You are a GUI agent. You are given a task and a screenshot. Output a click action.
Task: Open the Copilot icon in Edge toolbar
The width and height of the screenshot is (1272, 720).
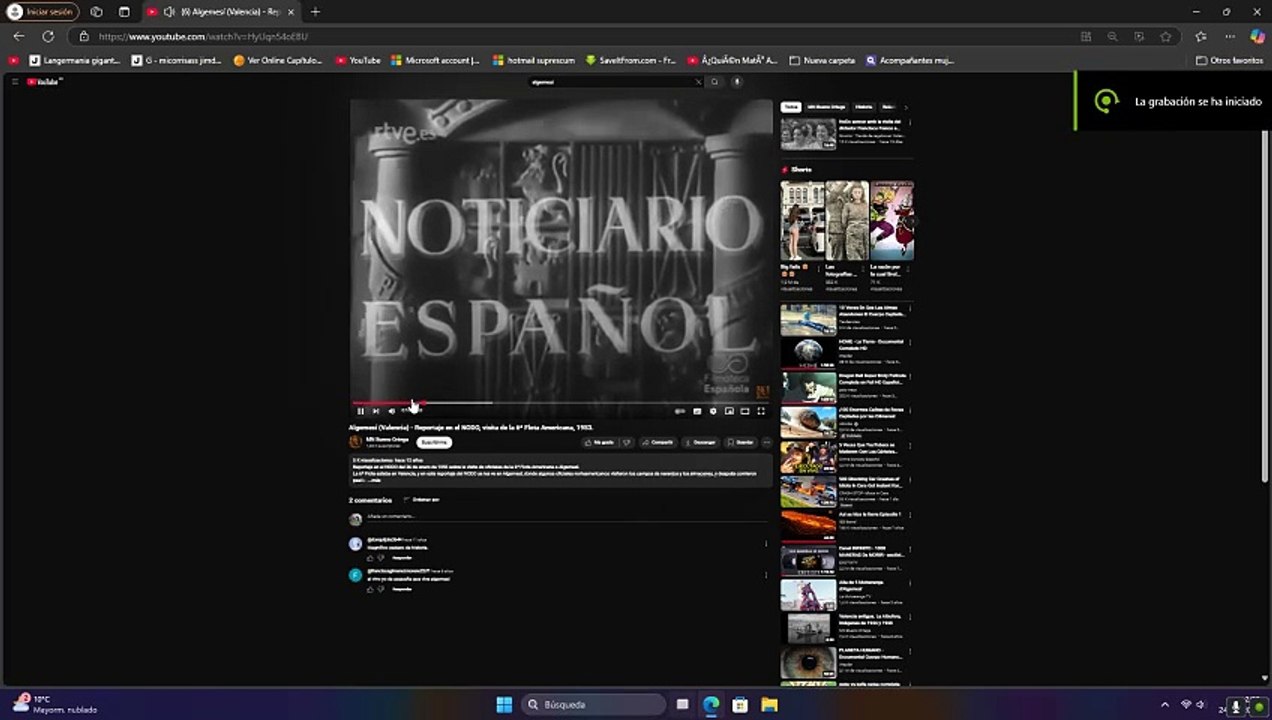click(x=1258, y=36)
